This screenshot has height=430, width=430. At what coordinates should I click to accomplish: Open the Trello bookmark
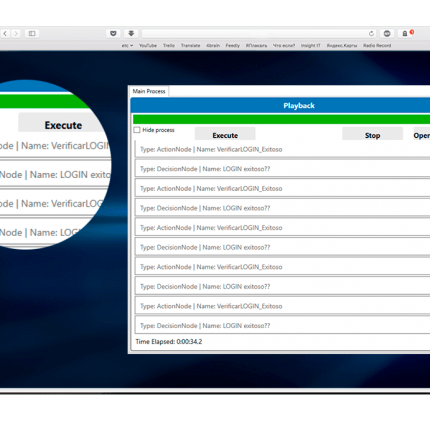coord(169,45)
